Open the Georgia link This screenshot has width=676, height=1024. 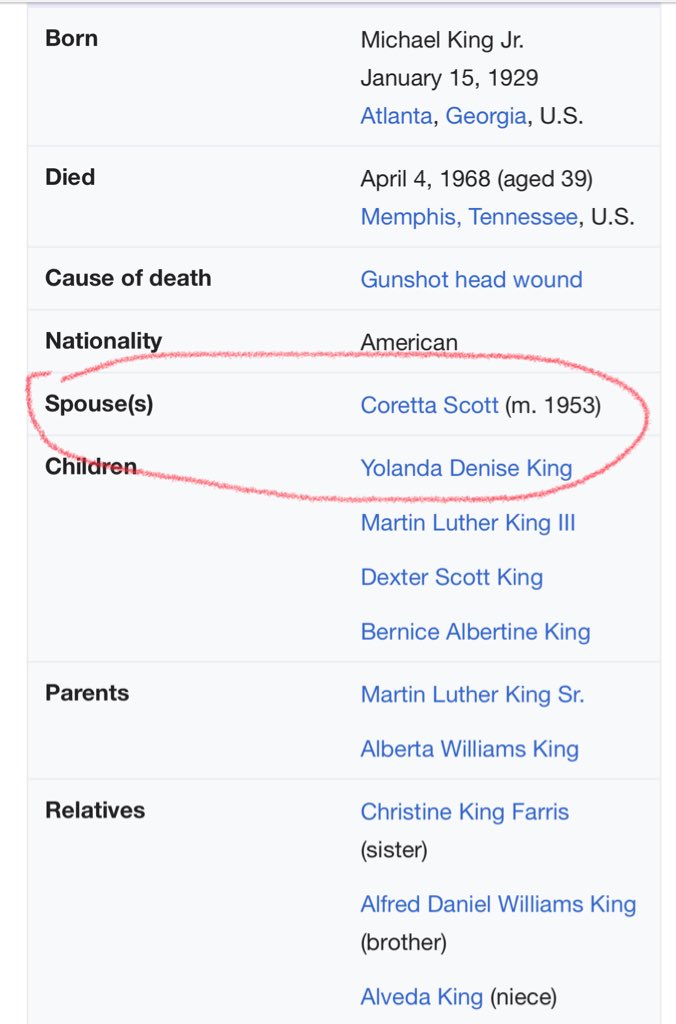coord(486,116)
